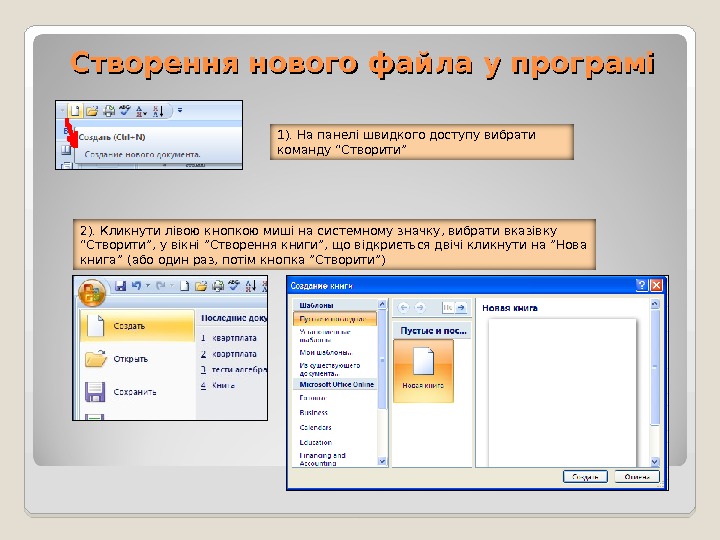Click preview pane scrollbar up arrow
The height and width of the screenshot is (540, 720).
(655, 304)
